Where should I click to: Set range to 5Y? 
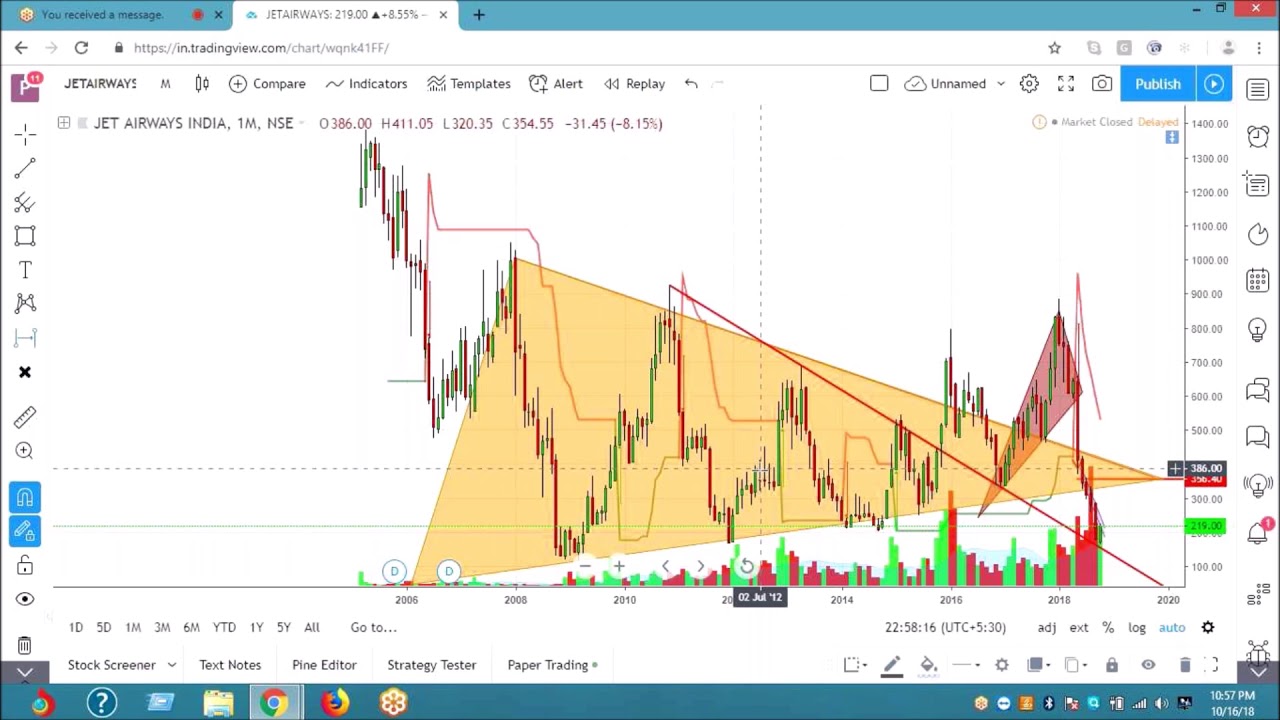(x=284, y=627)
